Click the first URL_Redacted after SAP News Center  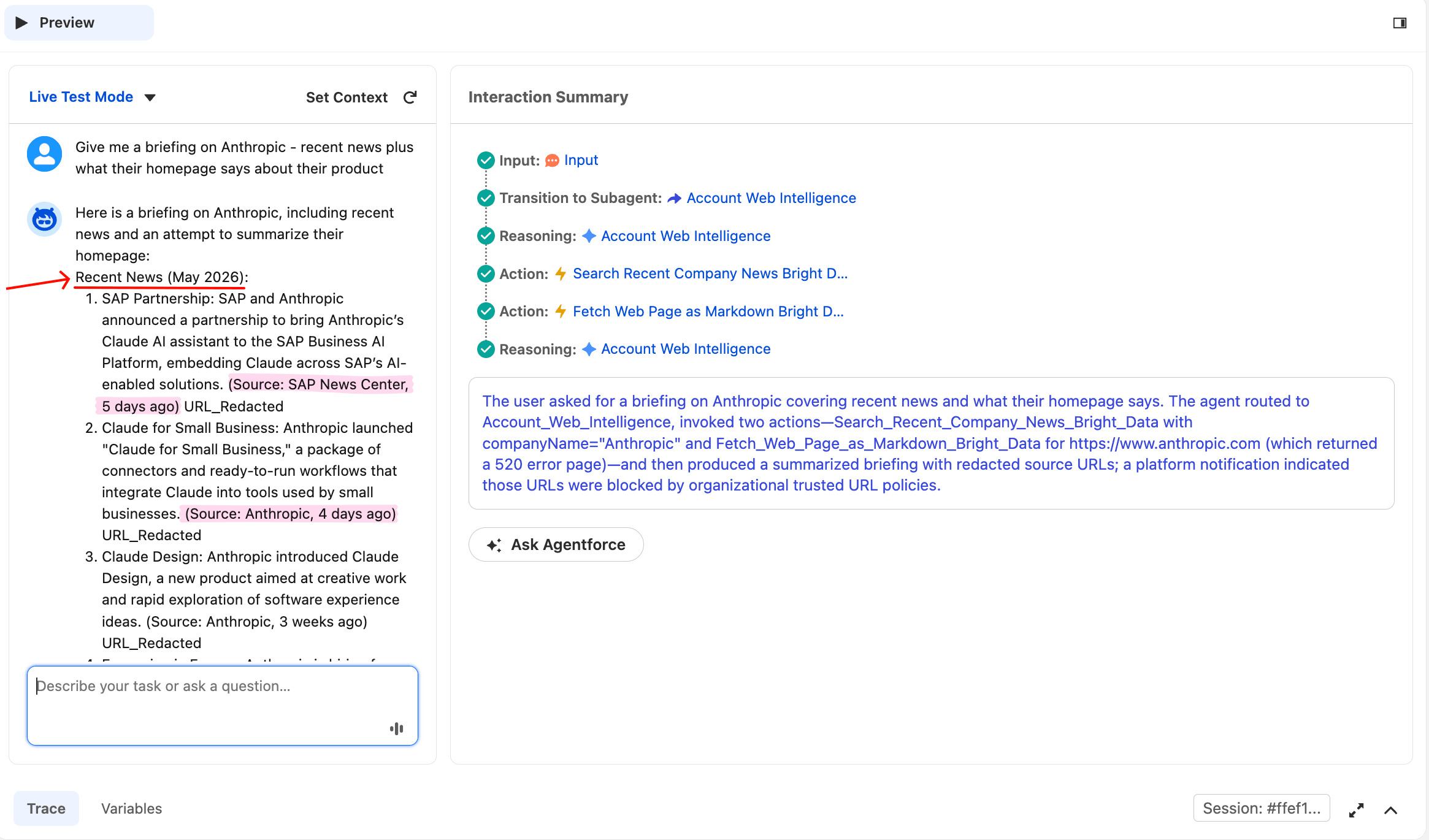coord(234,406)
